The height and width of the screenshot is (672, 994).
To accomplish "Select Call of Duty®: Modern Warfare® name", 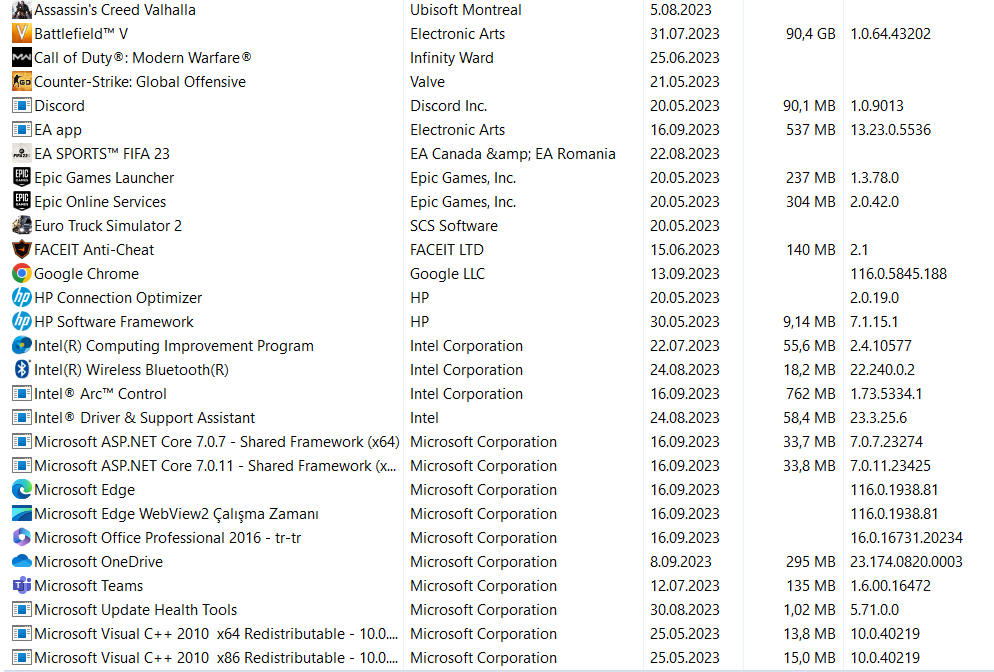I will pos(143,58).
